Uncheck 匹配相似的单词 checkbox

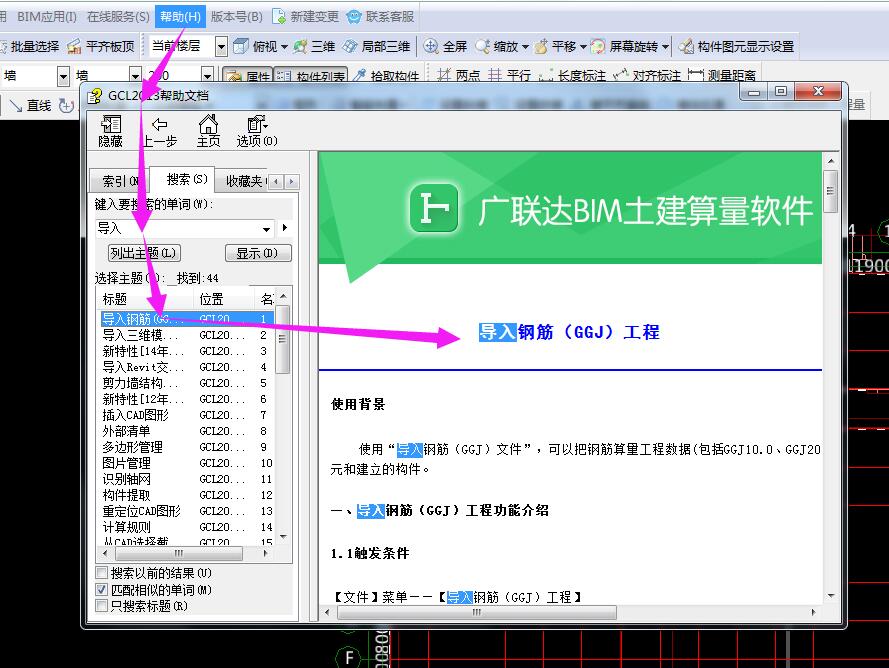click(x=101, y=589)
